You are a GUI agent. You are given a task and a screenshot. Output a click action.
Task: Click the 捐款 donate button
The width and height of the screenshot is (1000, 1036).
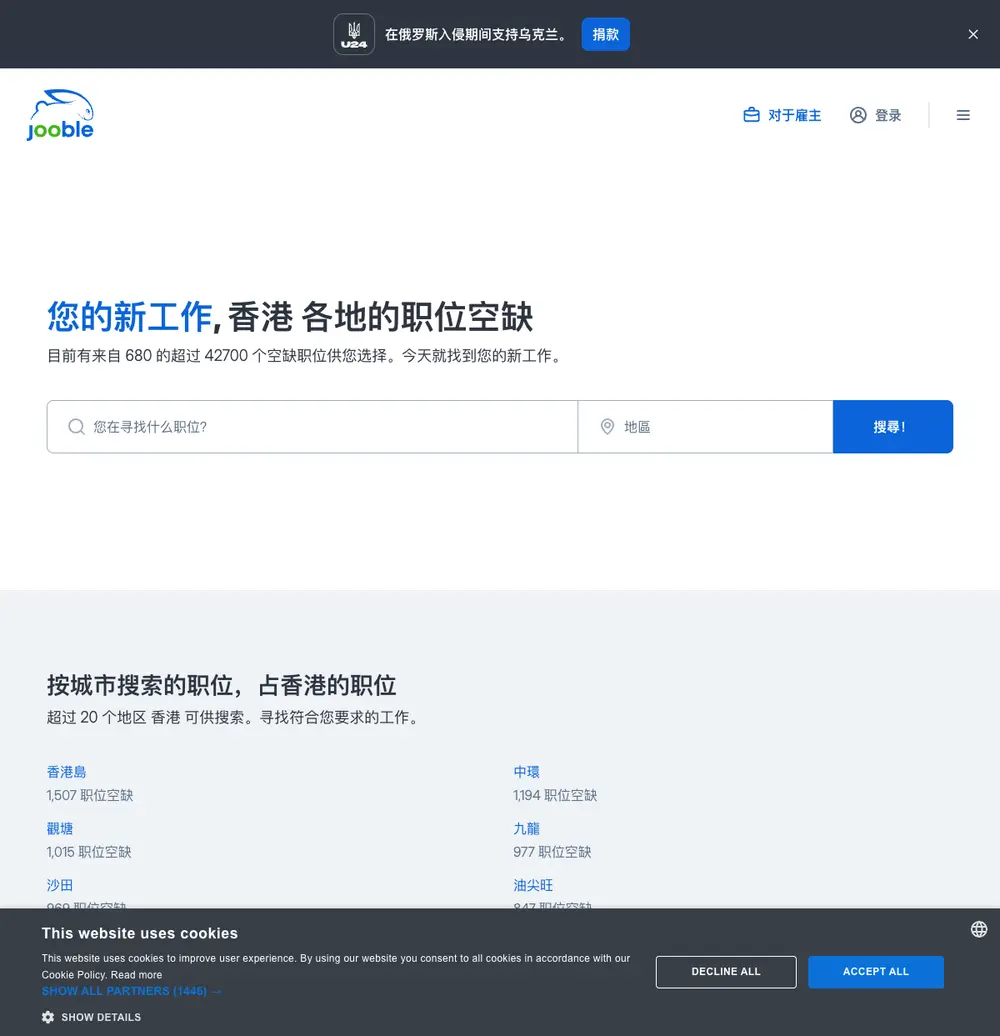coord(606,34)
